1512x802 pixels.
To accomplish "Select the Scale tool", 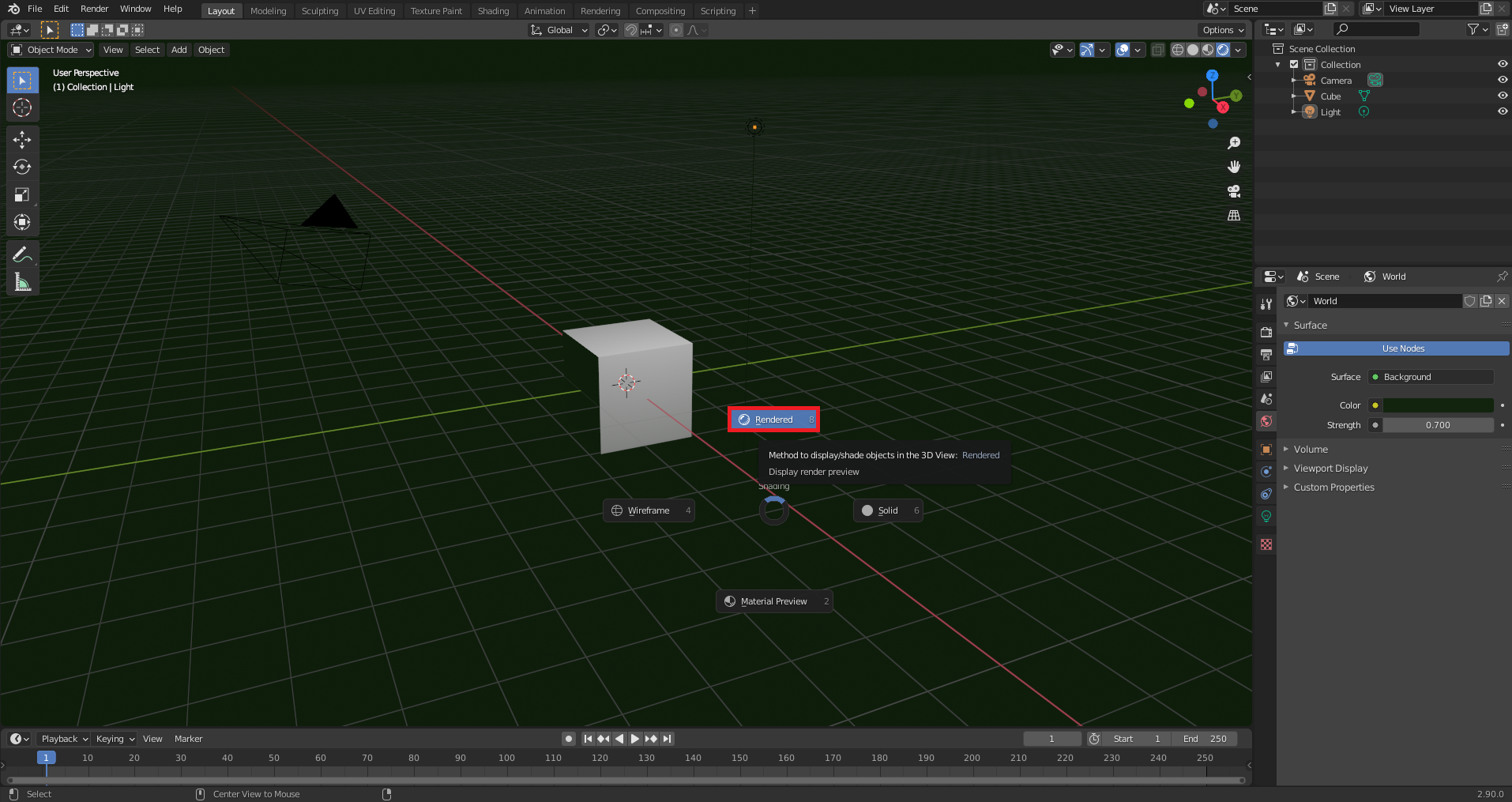I will (x=22, y=194).
